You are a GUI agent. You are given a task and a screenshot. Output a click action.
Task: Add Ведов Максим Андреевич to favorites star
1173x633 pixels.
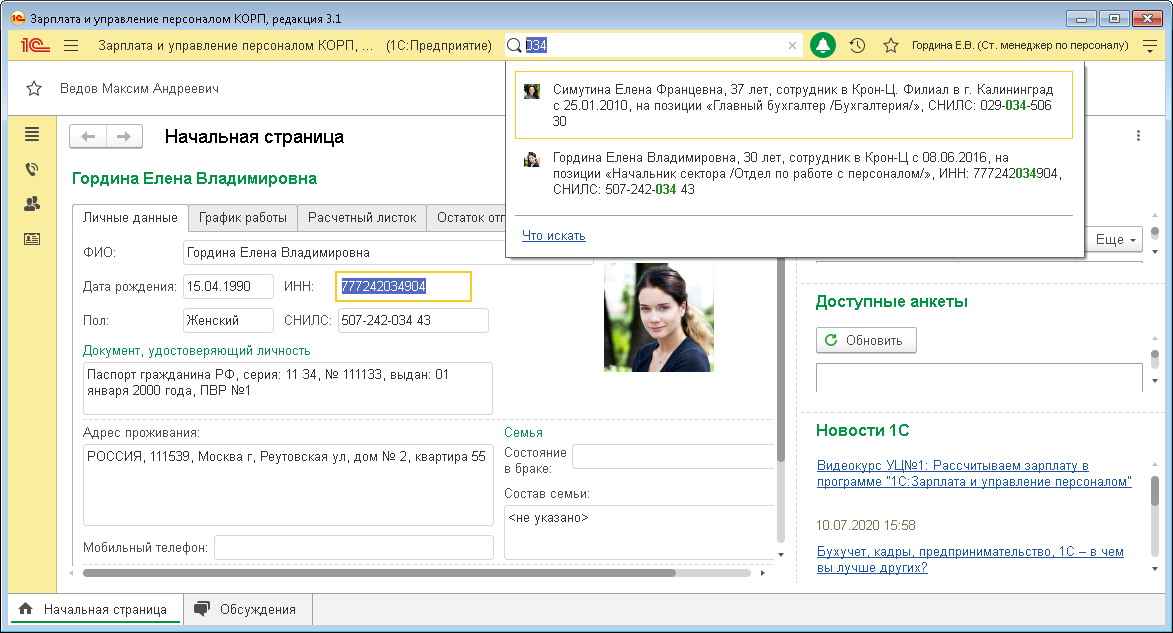(x=34, y=89)
